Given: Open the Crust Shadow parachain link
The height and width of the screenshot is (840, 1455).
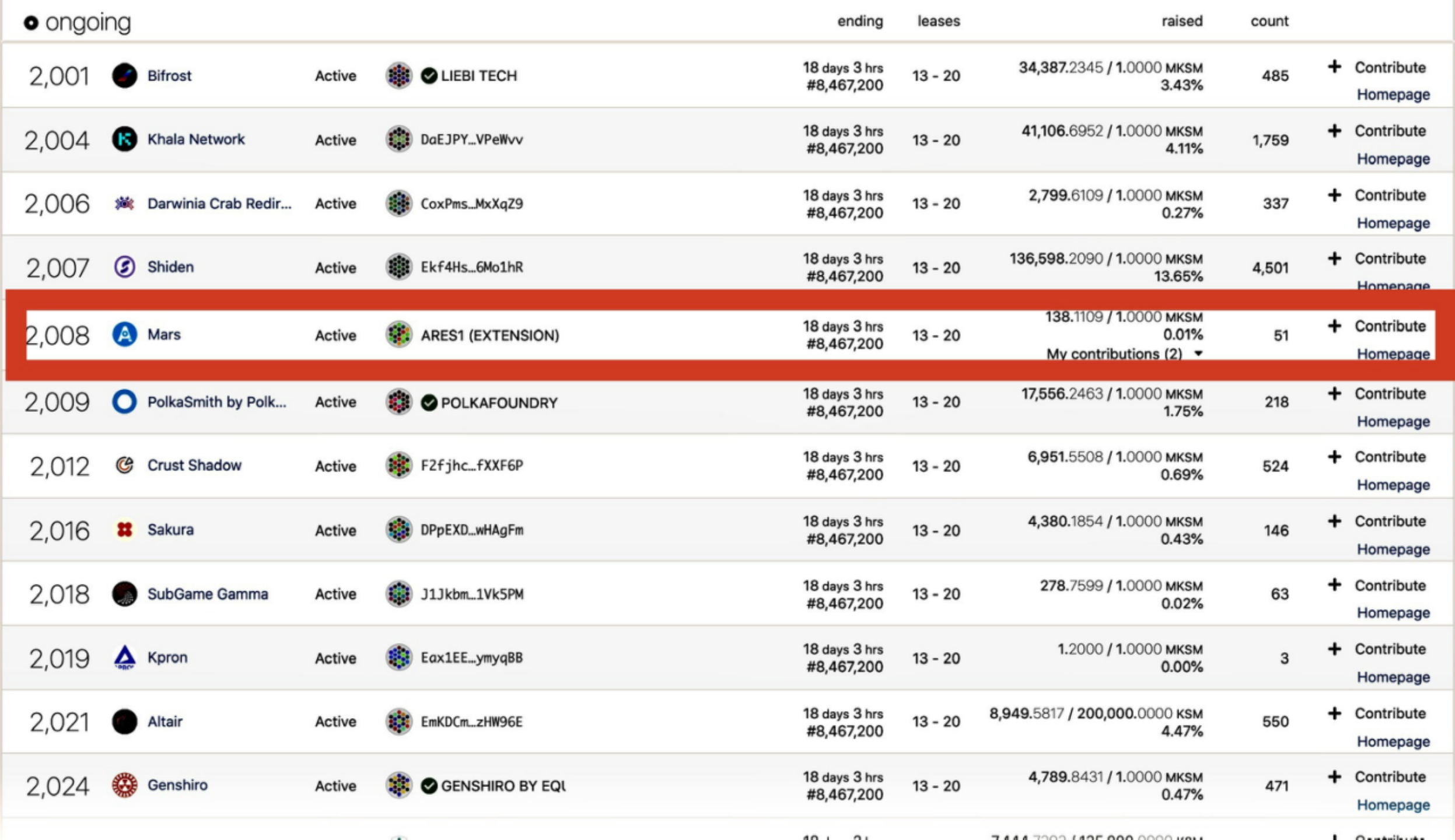Looking at the screenshot, I should 194,466.
